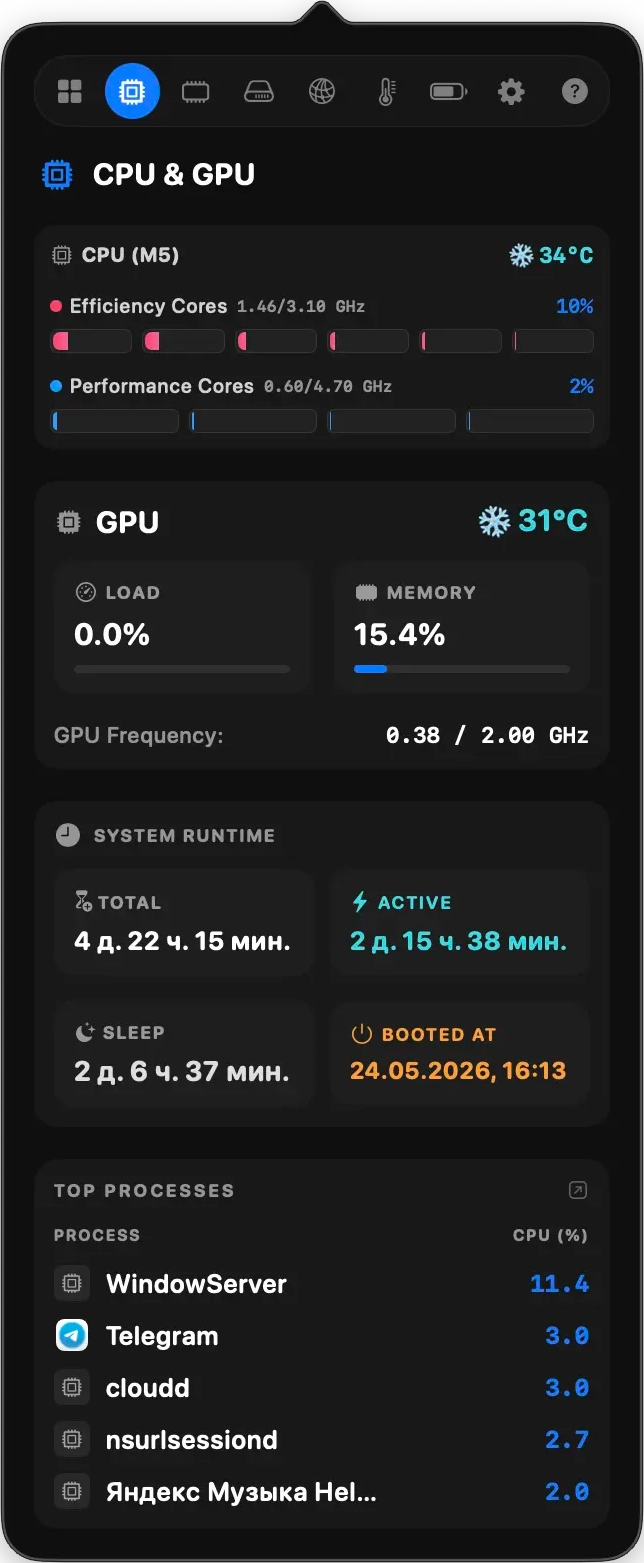Image resolution: width=644 pixels, height=1563 pixels.
Task: Expand Top Processes with the arrow icon
Action: (x=577, y=1190)
